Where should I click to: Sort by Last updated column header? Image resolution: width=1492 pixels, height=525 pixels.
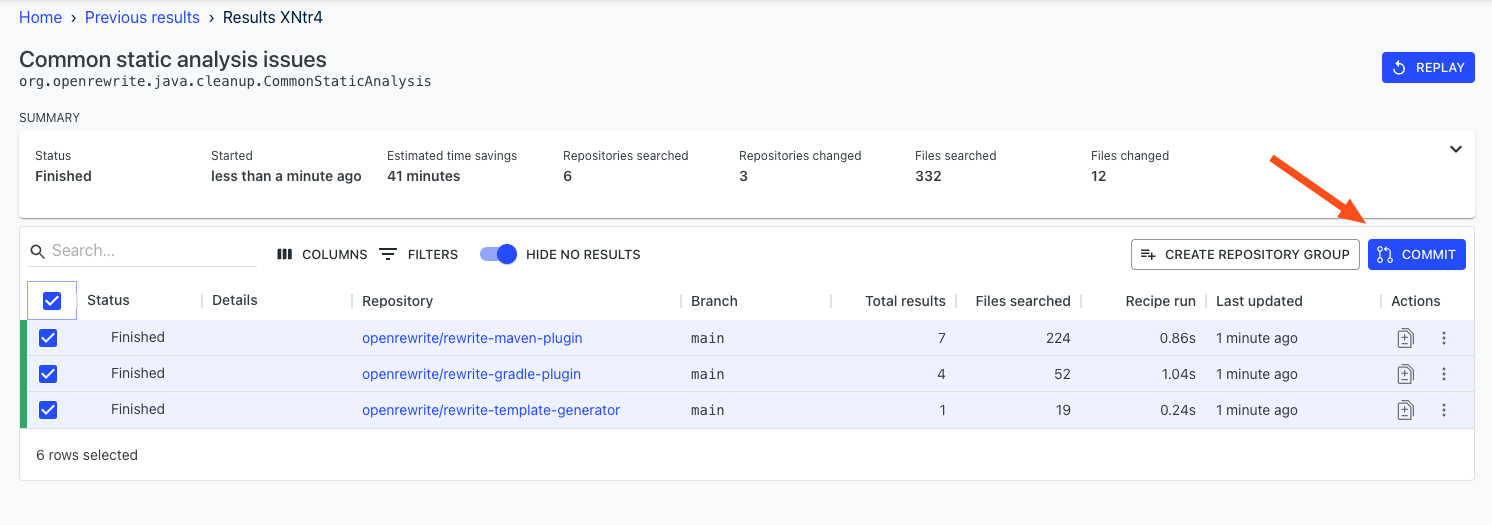click(x=1259, y=301)
